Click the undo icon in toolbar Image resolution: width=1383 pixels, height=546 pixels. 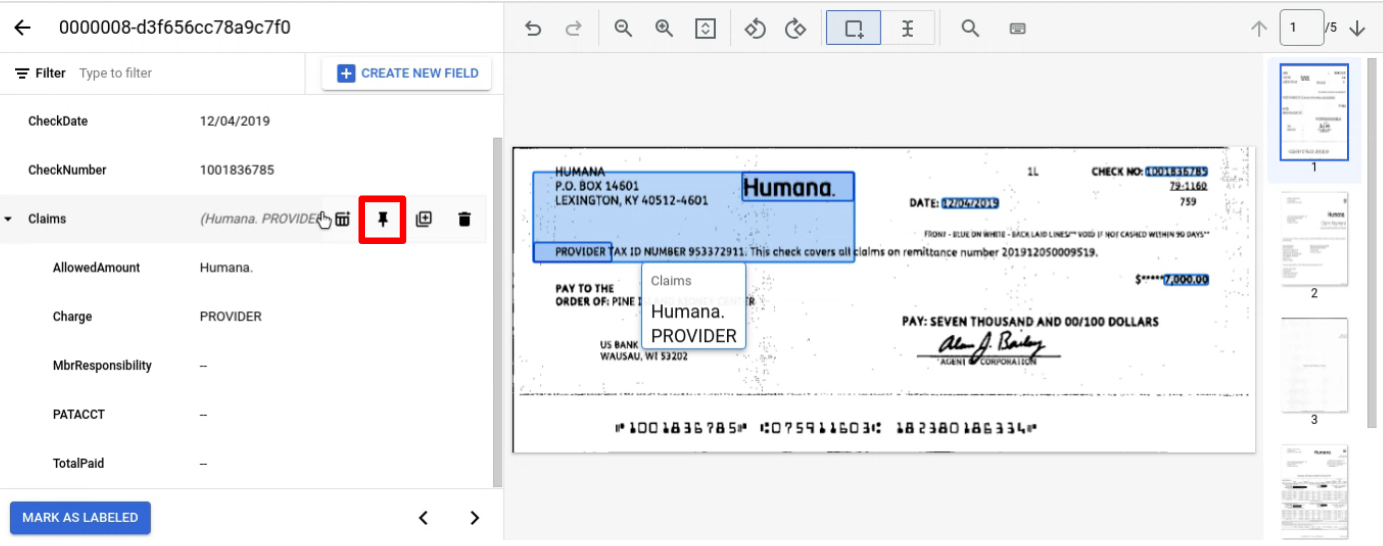533,29
